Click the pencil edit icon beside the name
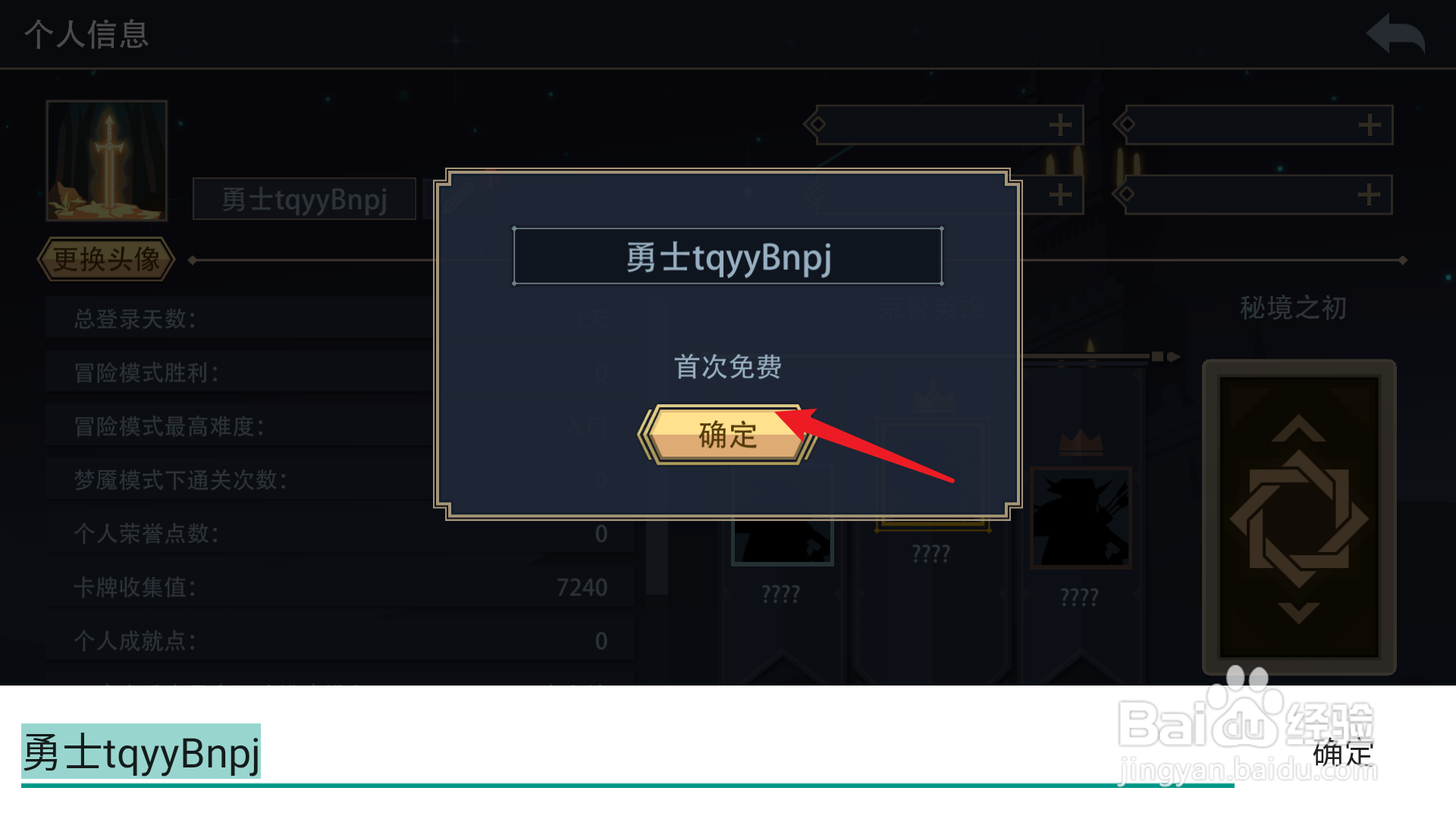 (457, 197)
